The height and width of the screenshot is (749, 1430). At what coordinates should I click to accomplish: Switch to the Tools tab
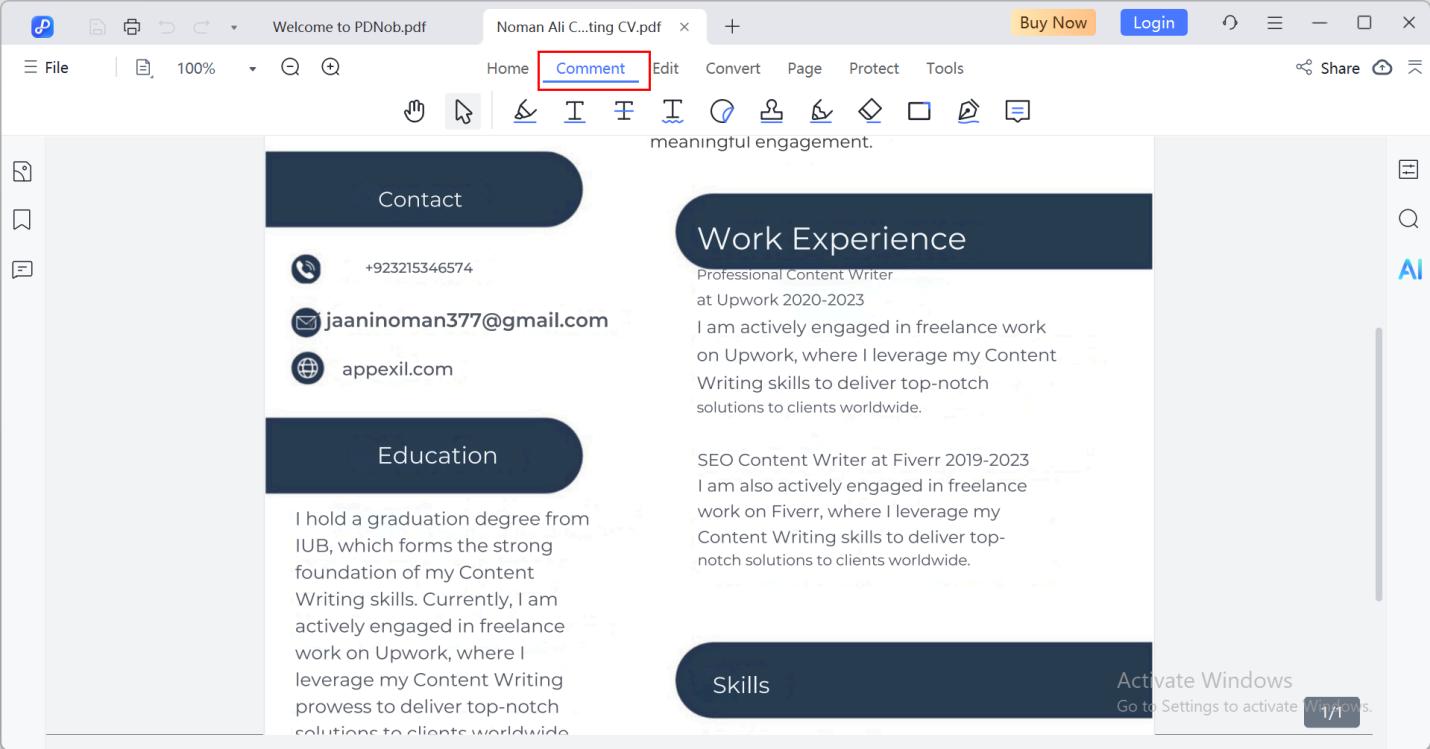(945, 68)
